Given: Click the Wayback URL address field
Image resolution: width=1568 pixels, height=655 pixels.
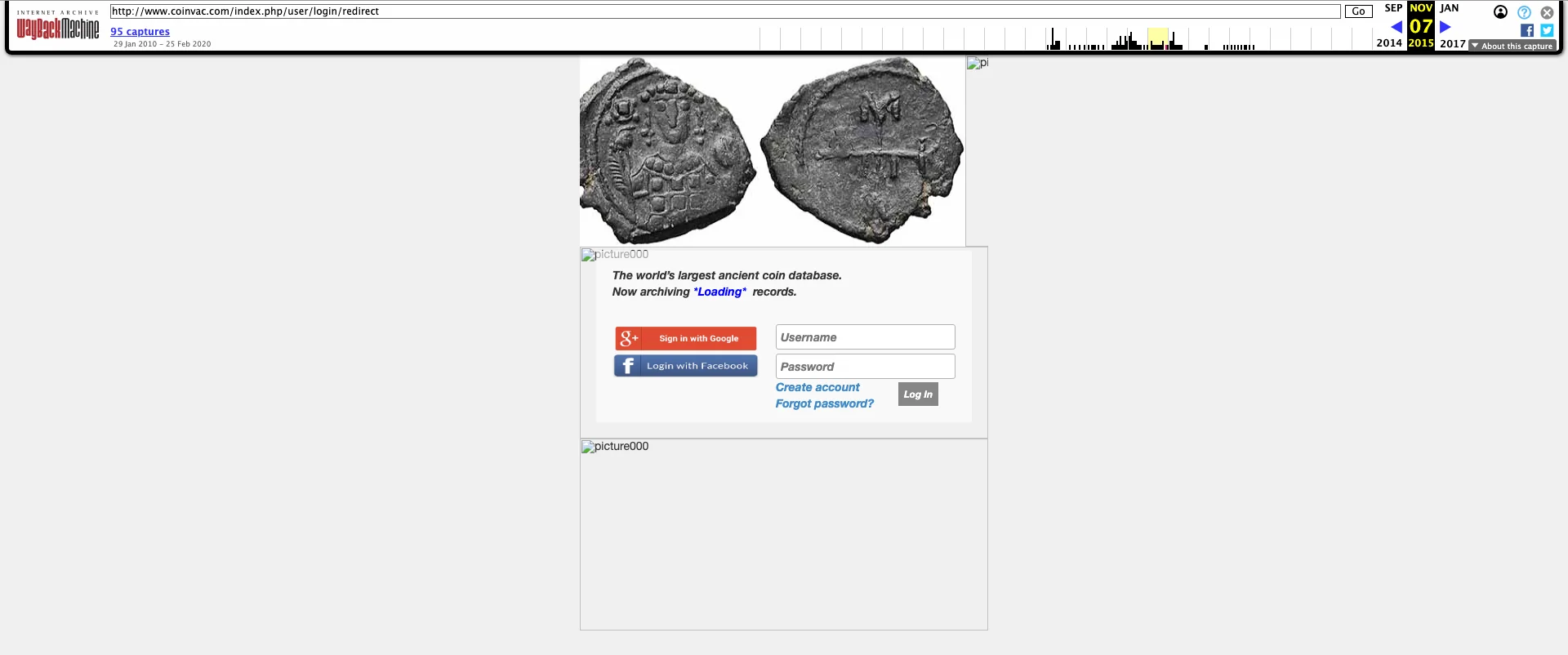Looking at the screenshot, I should click(724, 11).
